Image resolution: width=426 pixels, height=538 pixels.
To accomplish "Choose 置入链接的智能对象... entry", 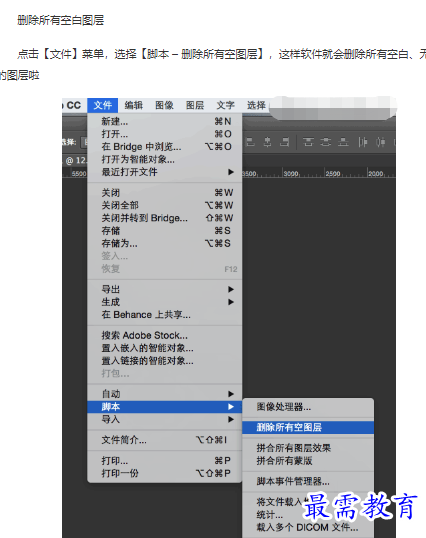I will [x=165, y=361].
